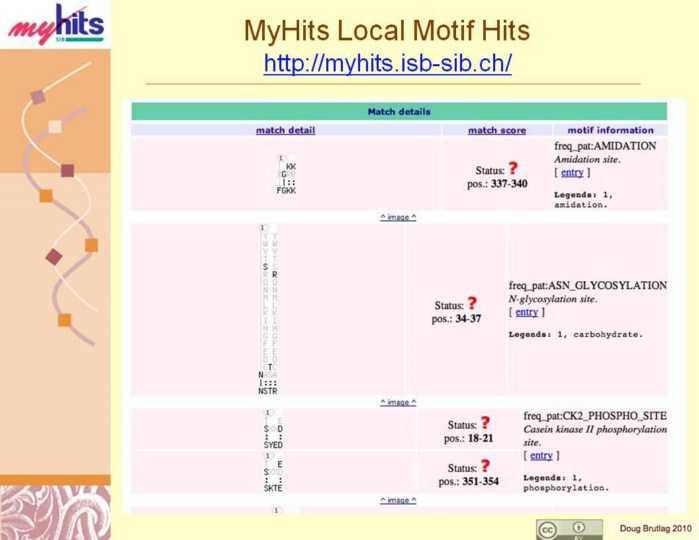The image size is (699, 540).
Task: Click the red question mark for AMIDATION status
Action: click(x=513, y=169)
